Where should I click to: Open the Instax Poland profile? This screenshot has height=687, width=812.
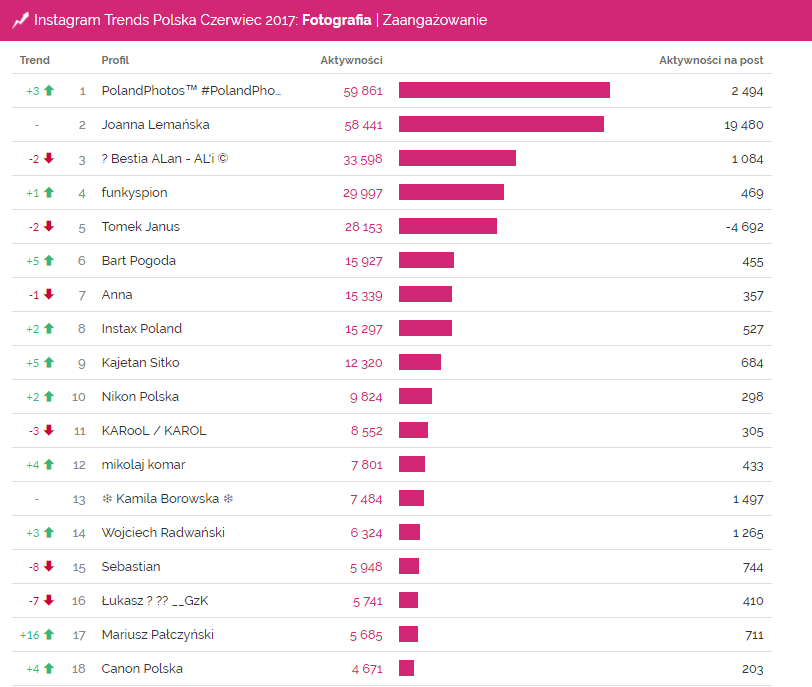pyautogui.click(x=142, y=329)
